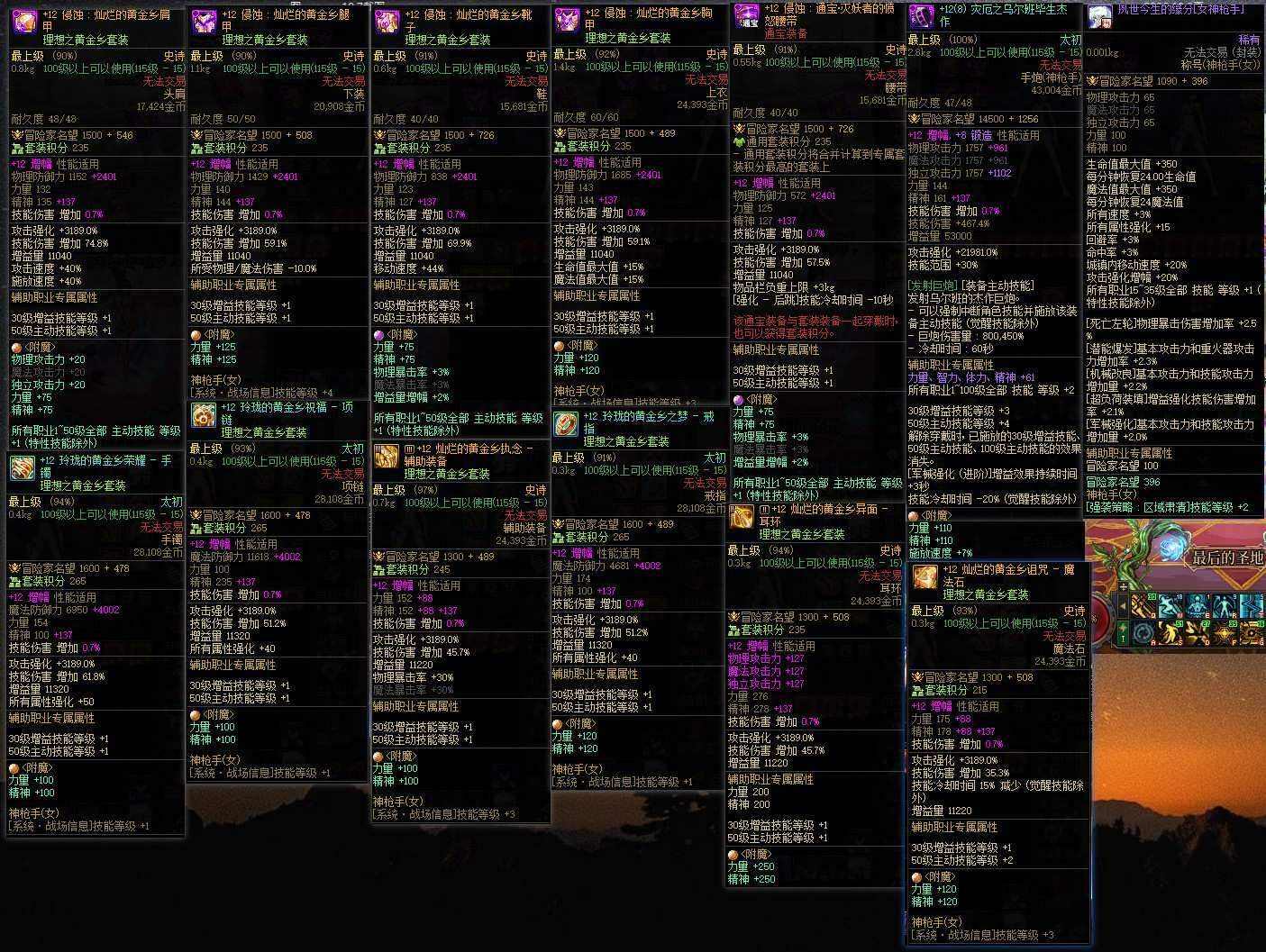This screenshot has height=952, width=1266.
Task: Select the 灿烂的黄金乡胸甲 chest armor icon
Action: click(x=568, y=20)
